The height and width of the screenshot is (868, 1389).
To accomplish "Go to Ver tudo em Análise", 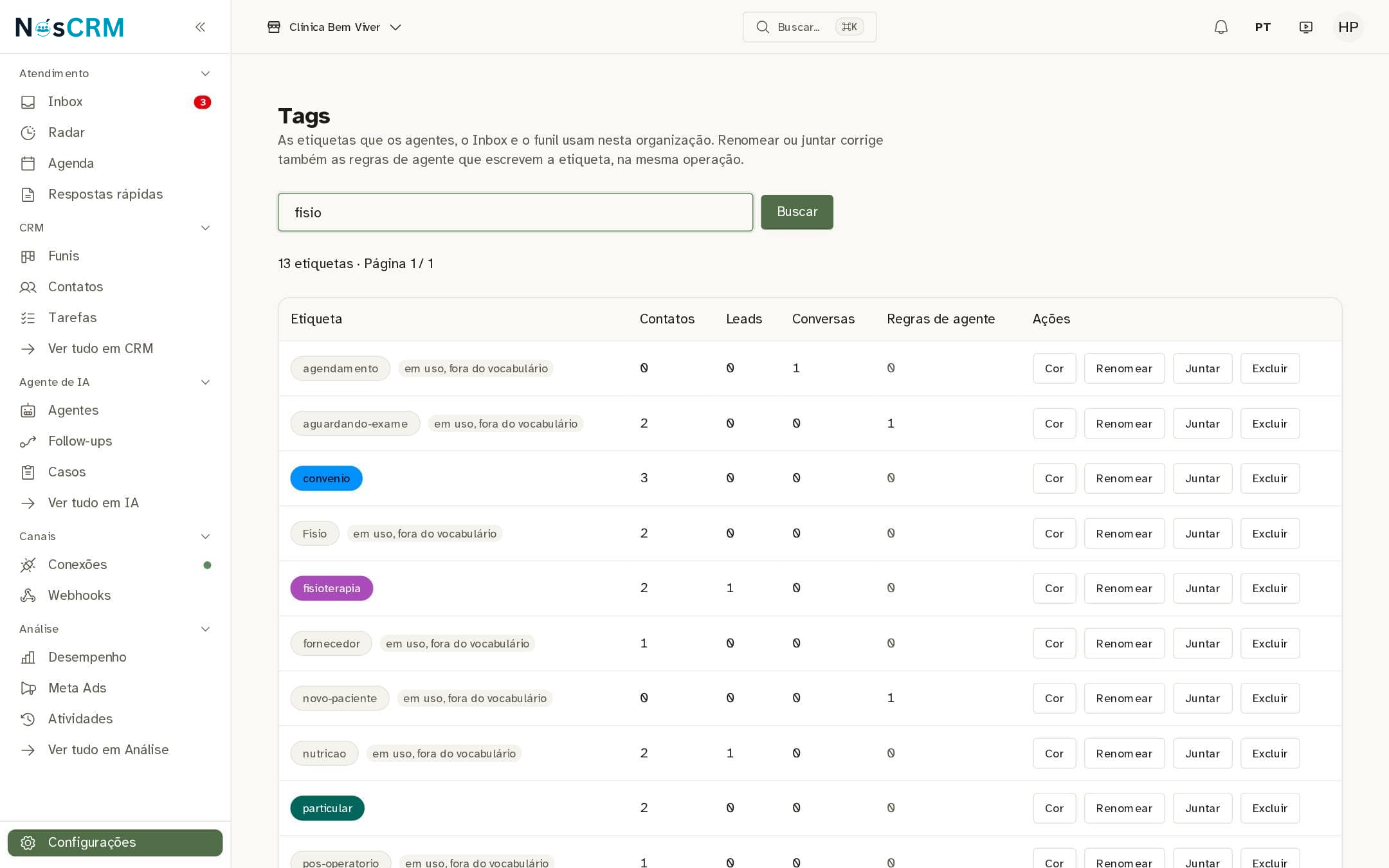I will coord(115,750).
